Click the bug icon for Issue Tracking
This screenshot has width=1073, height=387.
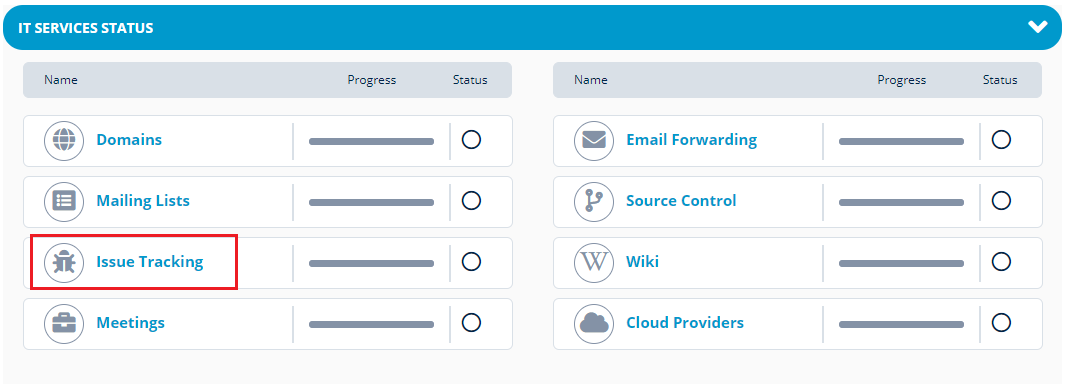pyautogui.click(x=64, y=263)
